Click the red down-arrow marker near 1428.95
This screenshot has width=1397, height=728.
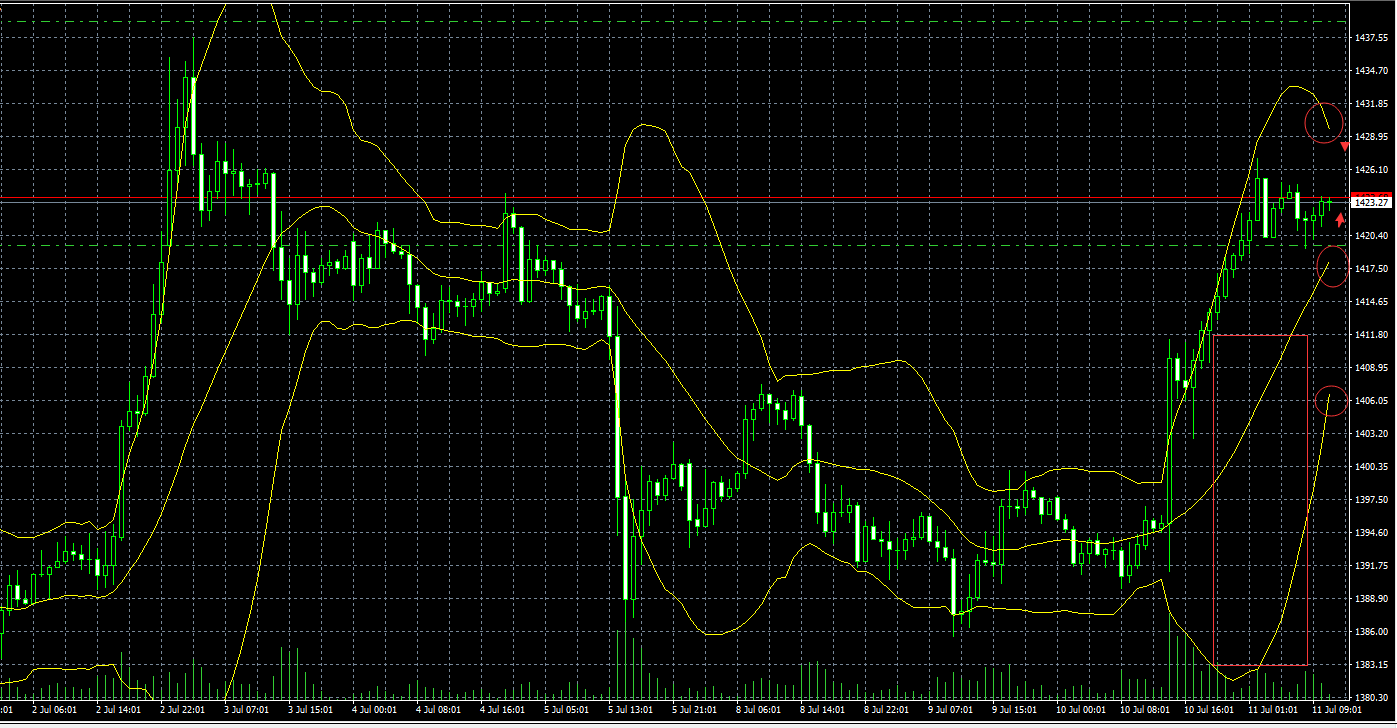[1345, 147]
